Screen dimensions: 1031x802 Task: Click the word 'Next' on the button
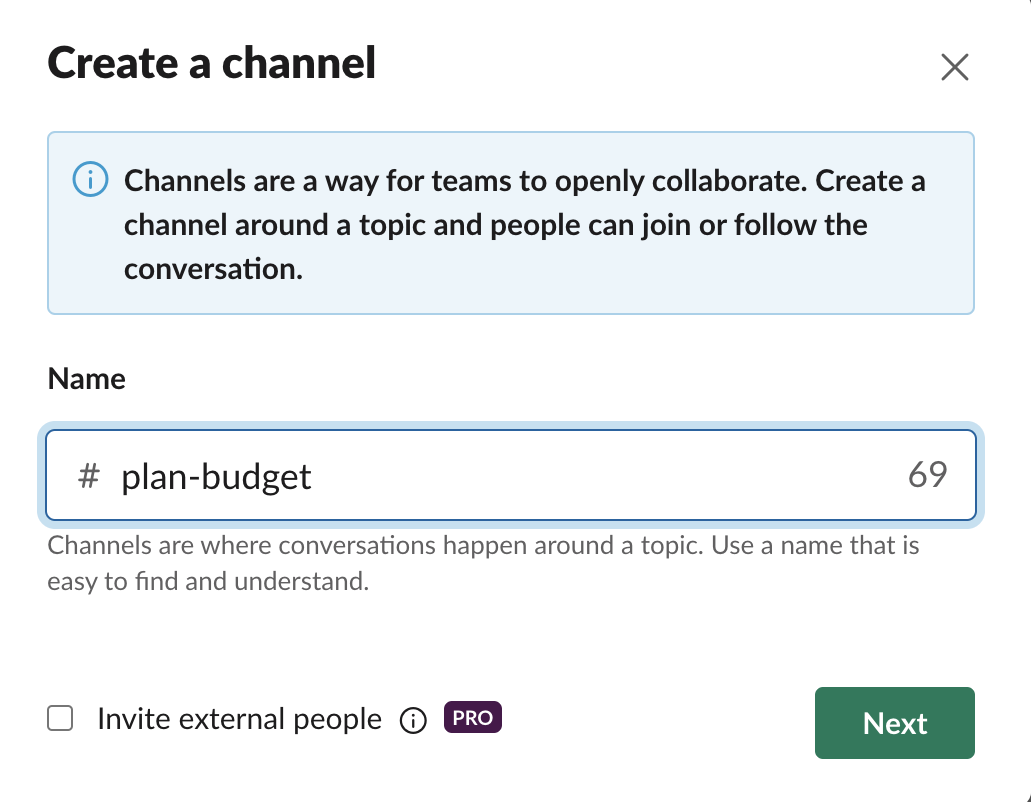tap(894, 724)
